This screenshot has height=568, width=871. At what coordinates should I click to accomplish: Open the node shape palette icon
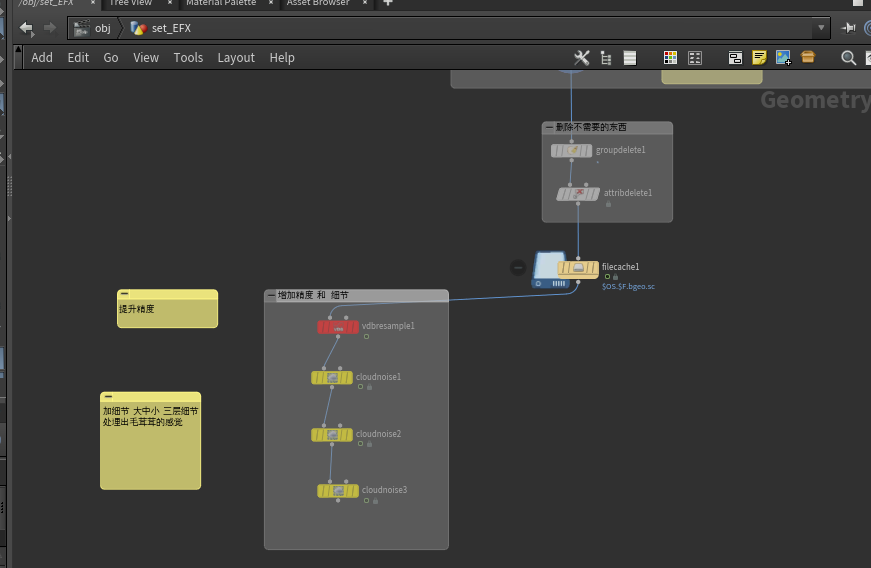pos(695,58)
